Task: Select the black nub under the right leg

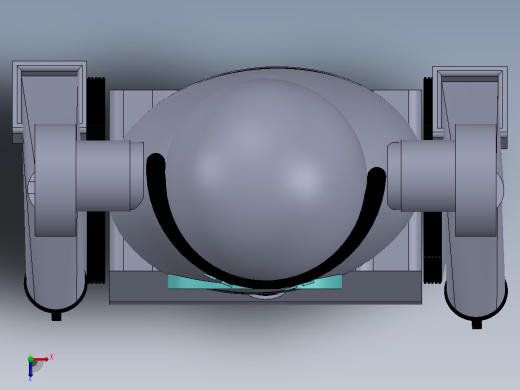Action: [477, 324]
